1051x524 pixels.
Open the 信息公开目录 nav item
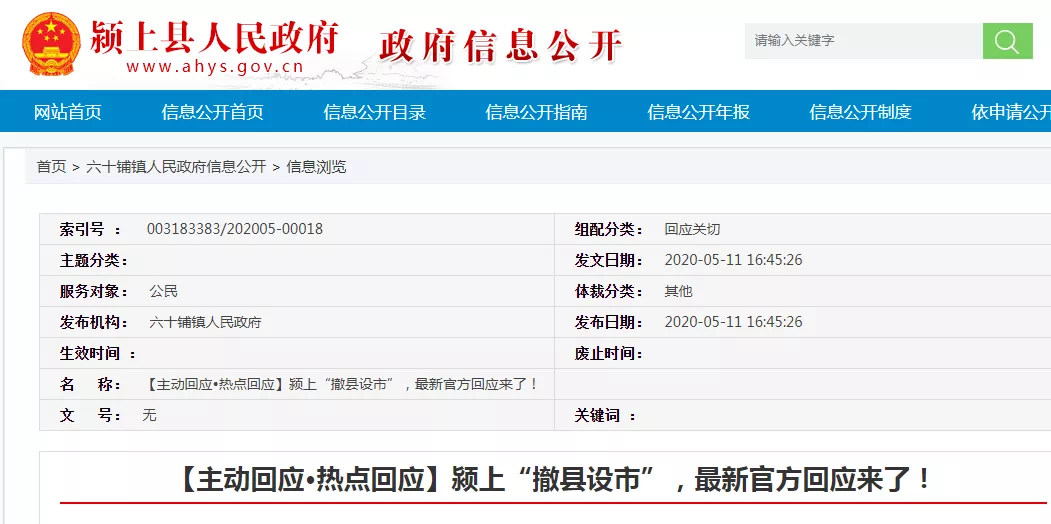pos(375,112)
